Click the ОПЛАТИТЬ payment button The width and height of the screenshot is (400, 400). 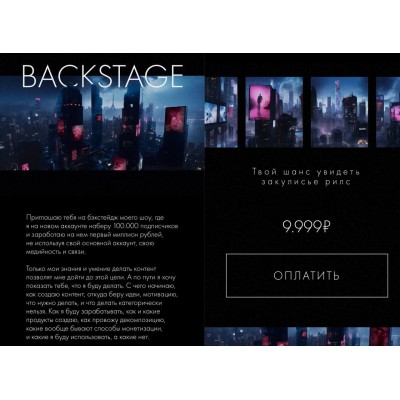(307, 276)
